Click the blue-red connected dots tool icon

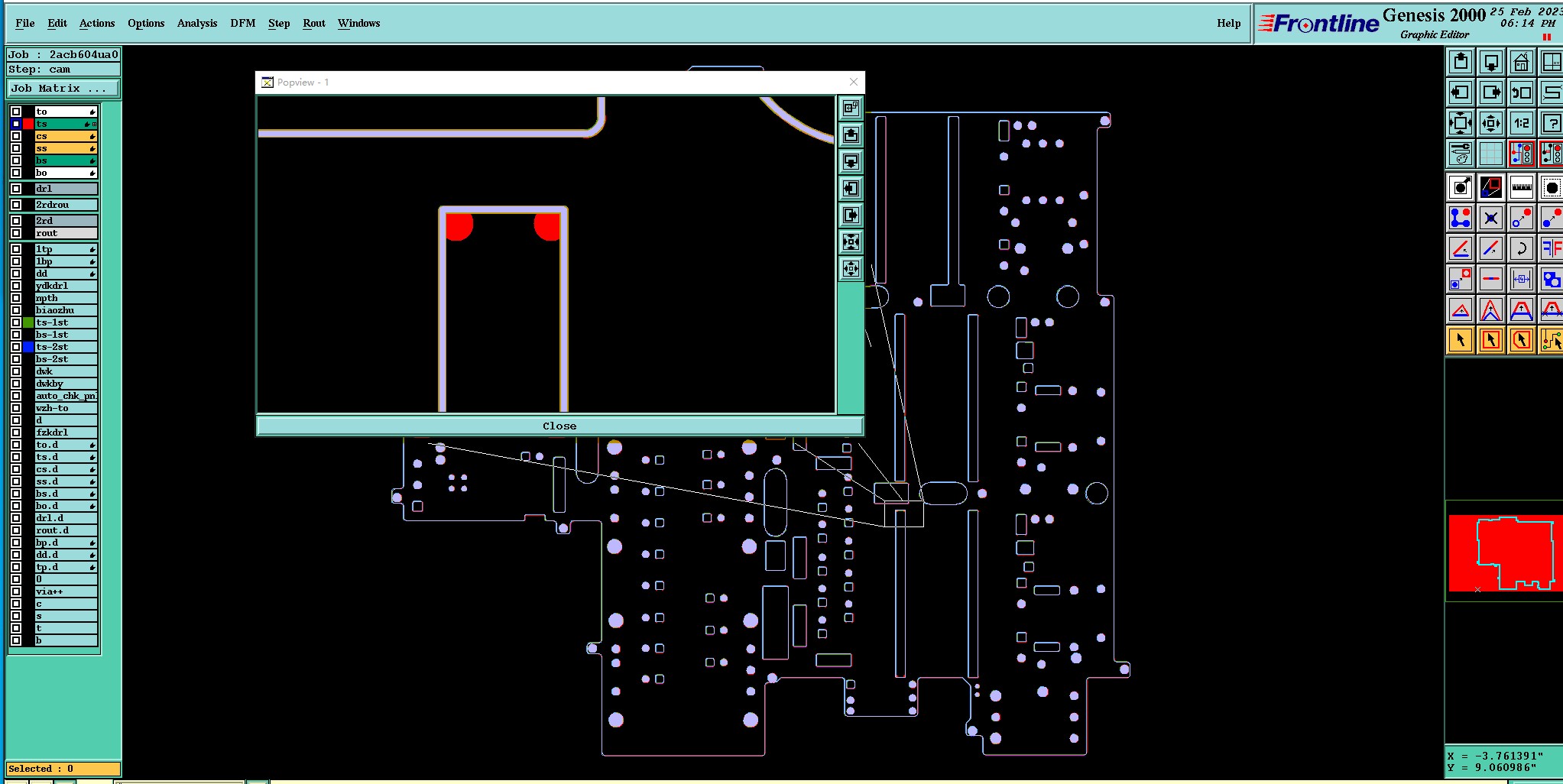(1461, 218)
